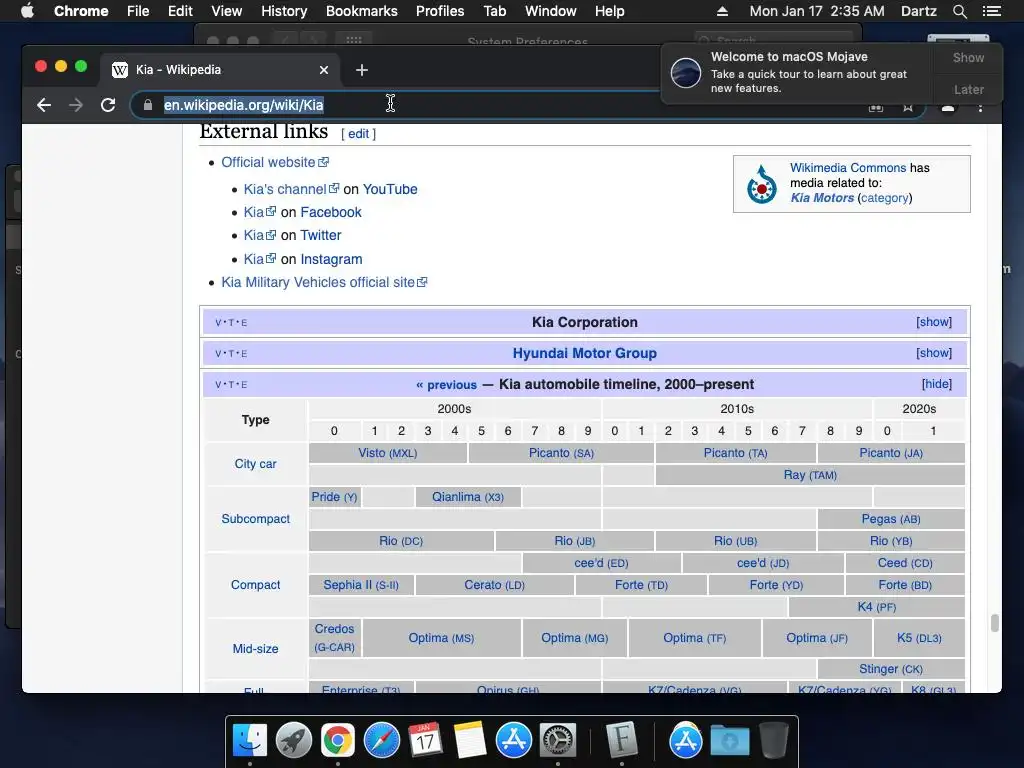Open a new tab with the plus button
1024x768 pixels.
(x=362, y=70)
